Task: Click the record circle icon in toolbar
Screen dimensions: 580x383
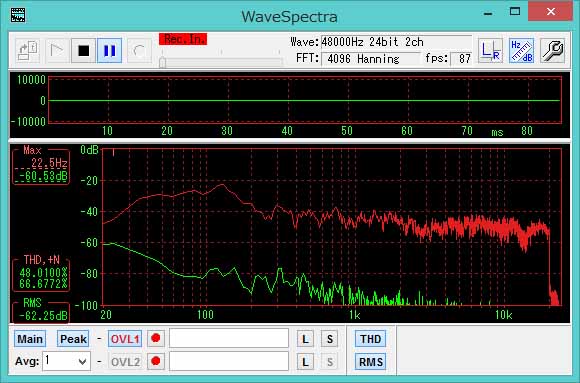Action: pyautogui.click(x=139, y=50)
